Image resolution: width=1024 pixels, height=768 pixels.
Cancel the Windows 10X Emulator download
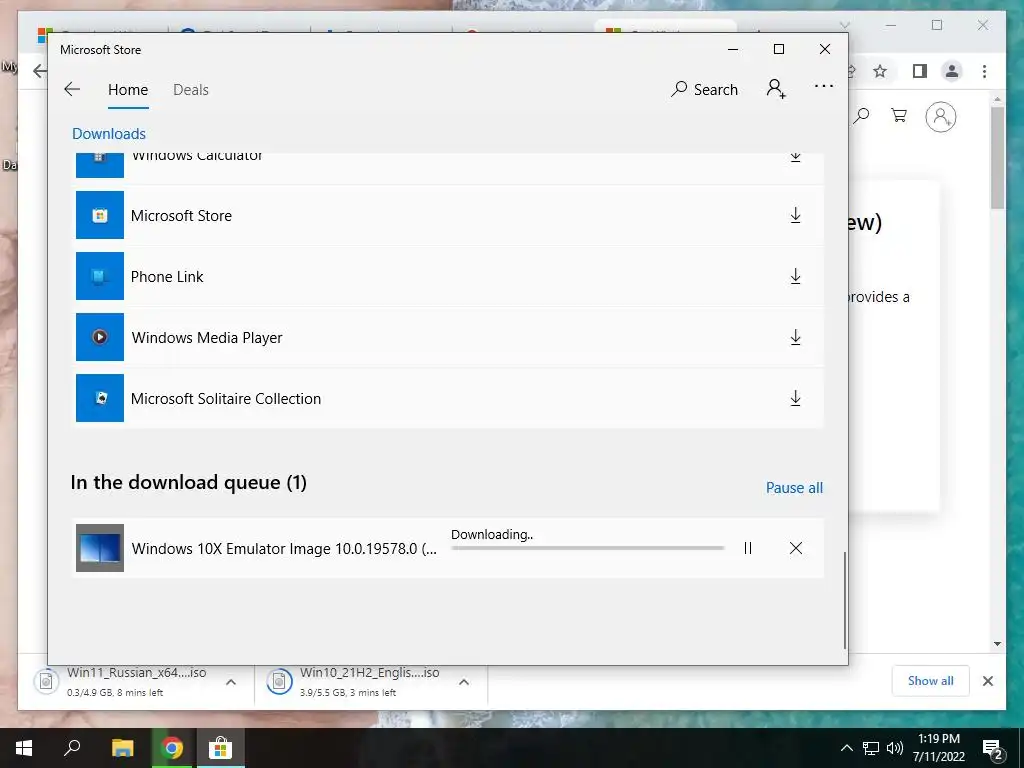[x=795, y=549]
